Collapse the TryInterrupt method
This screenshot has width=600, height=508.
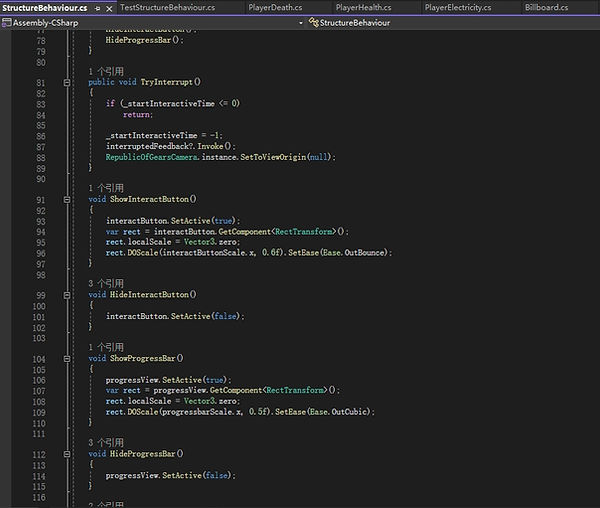67,82
